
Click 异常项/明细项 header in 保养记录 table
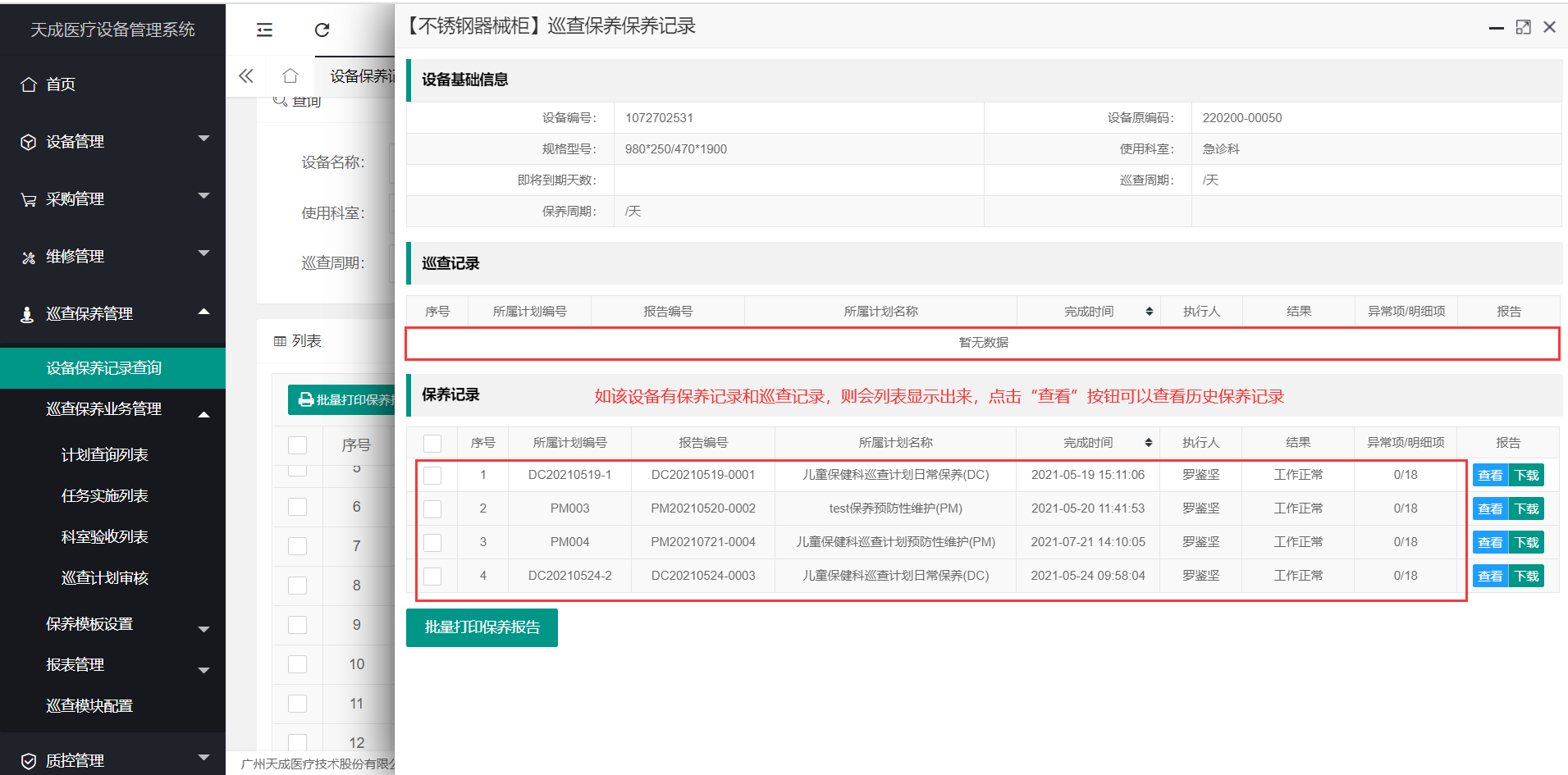pyautogui.click(x=1406, y=443)
